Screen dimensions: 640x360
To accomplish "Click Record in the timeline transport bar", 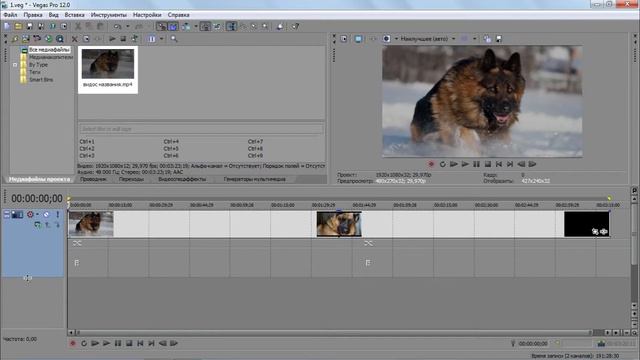I will [x=73, y=343].
